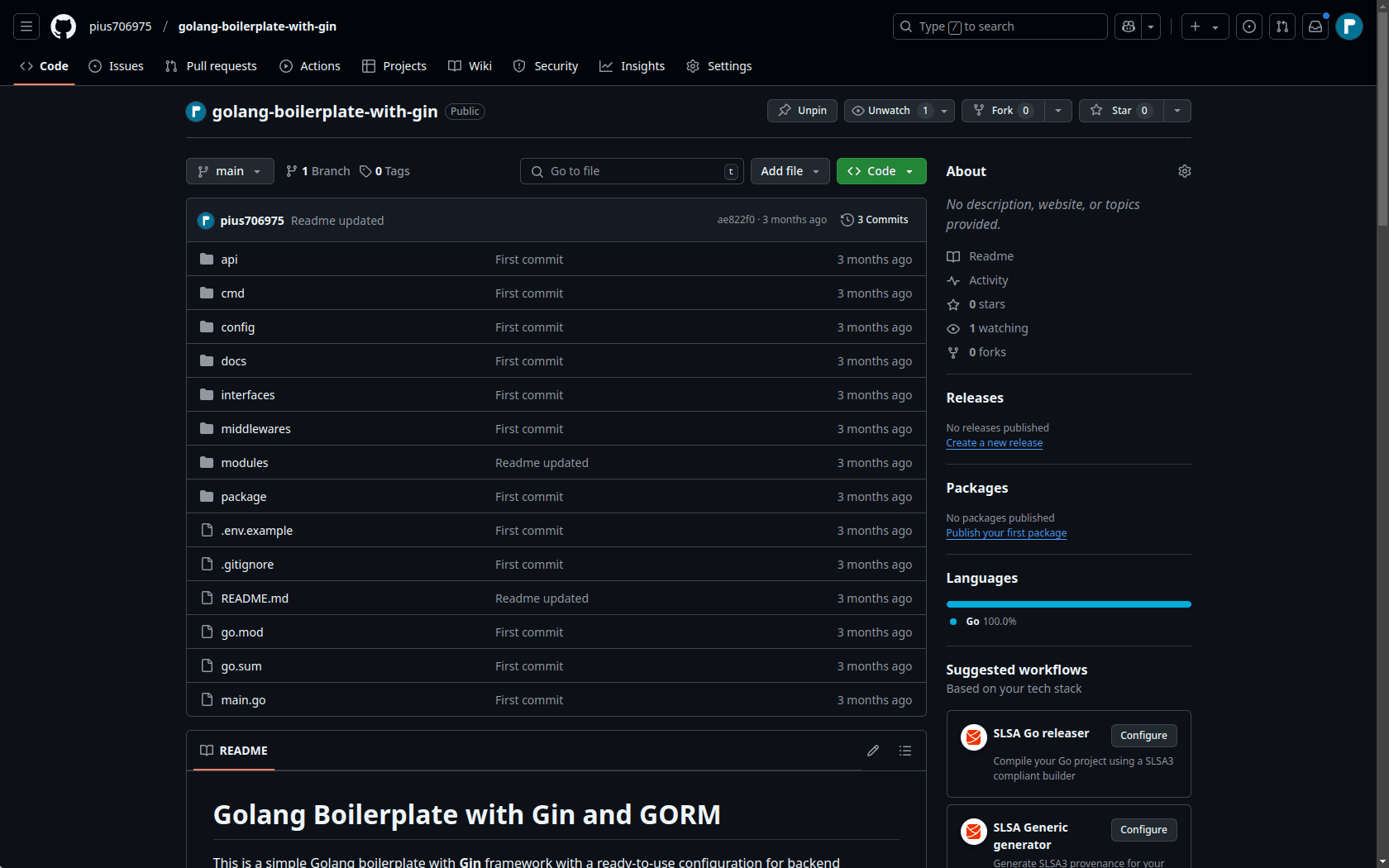Configure the SLSA Go releaser workflow
The image size is (1389, 868).
click(1143, 736)
